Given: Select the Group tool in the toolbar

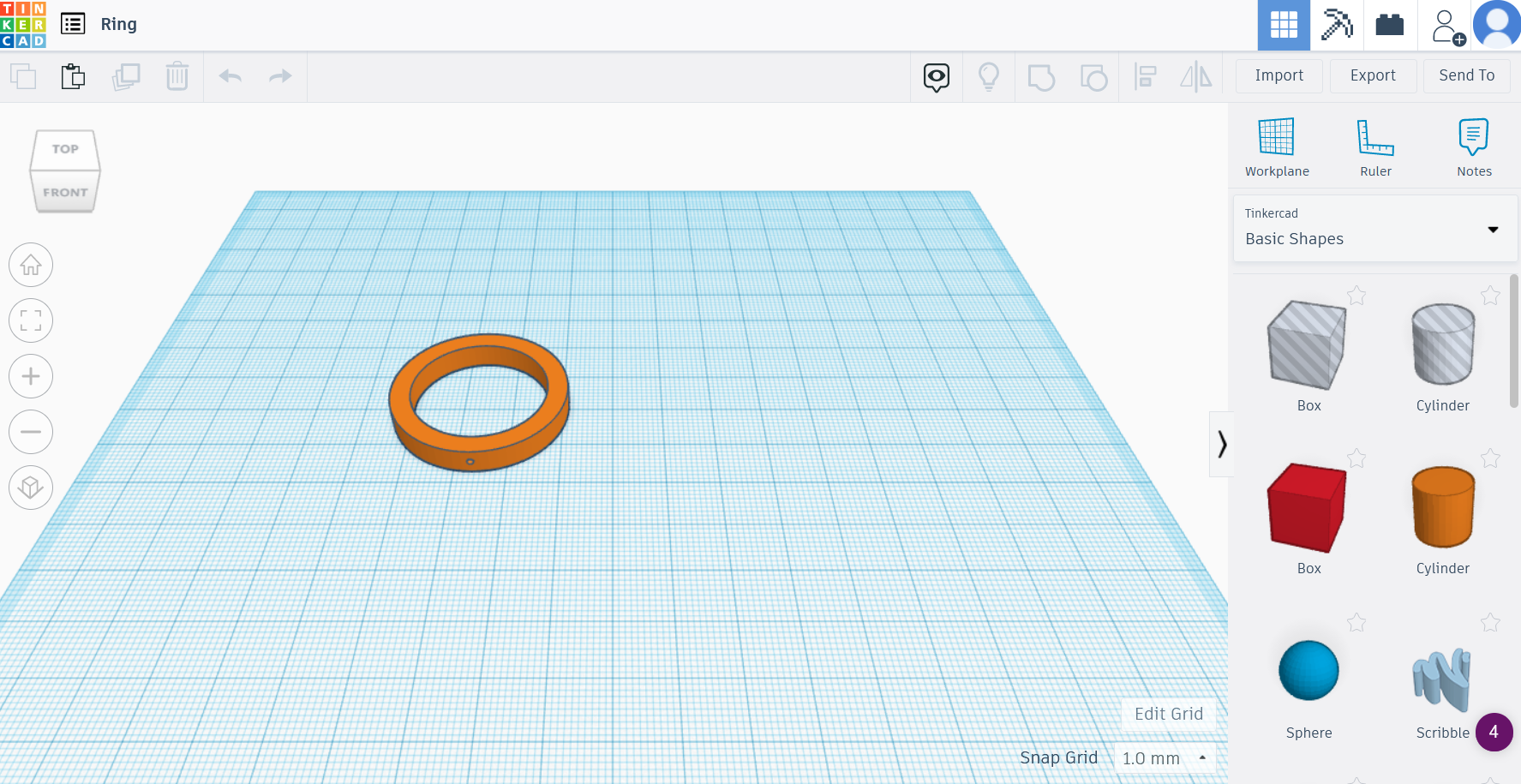Looking at the screenshot, I should (1040, 76).
